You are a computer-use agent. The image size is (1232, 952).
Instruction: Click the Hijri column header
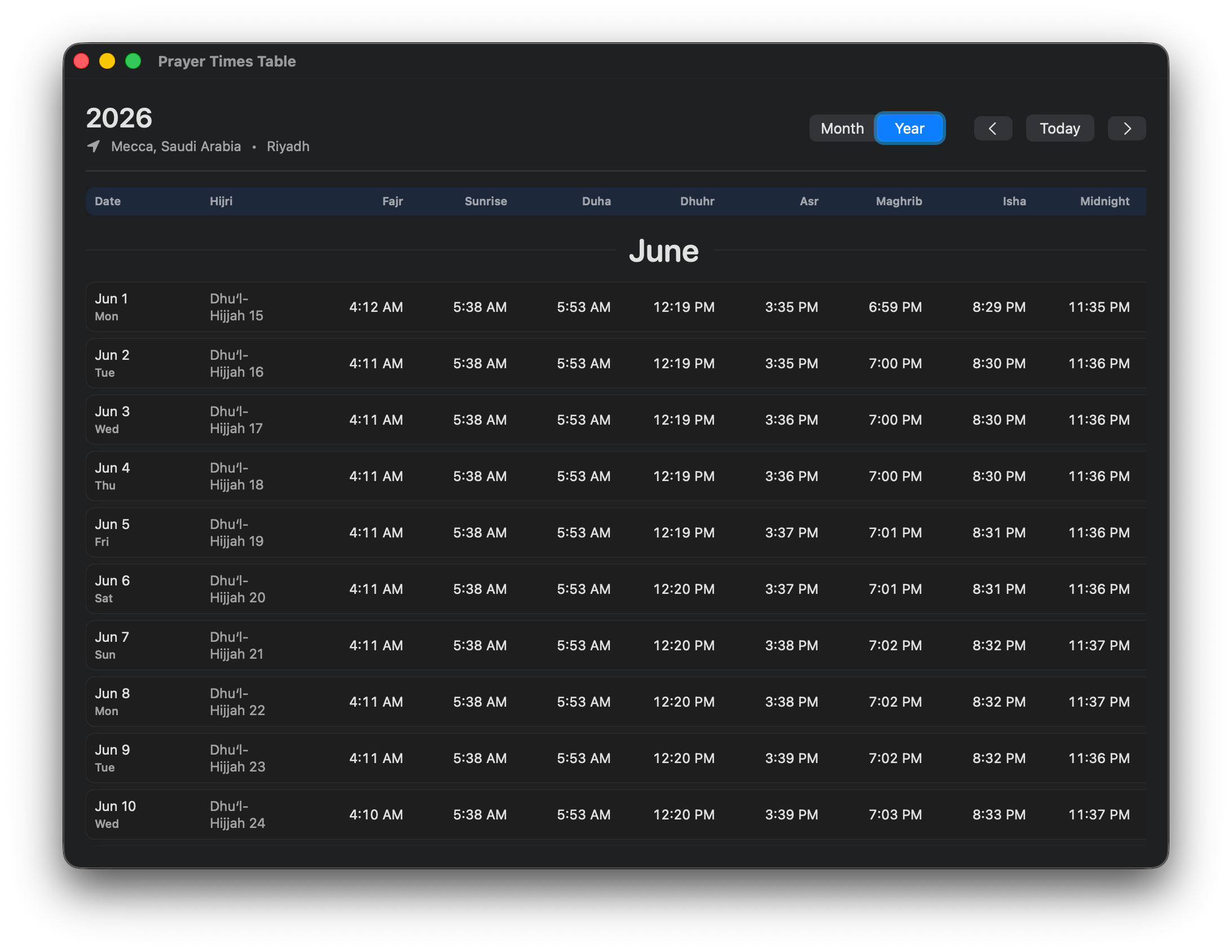pyautogui.click(x=221, y=201)
